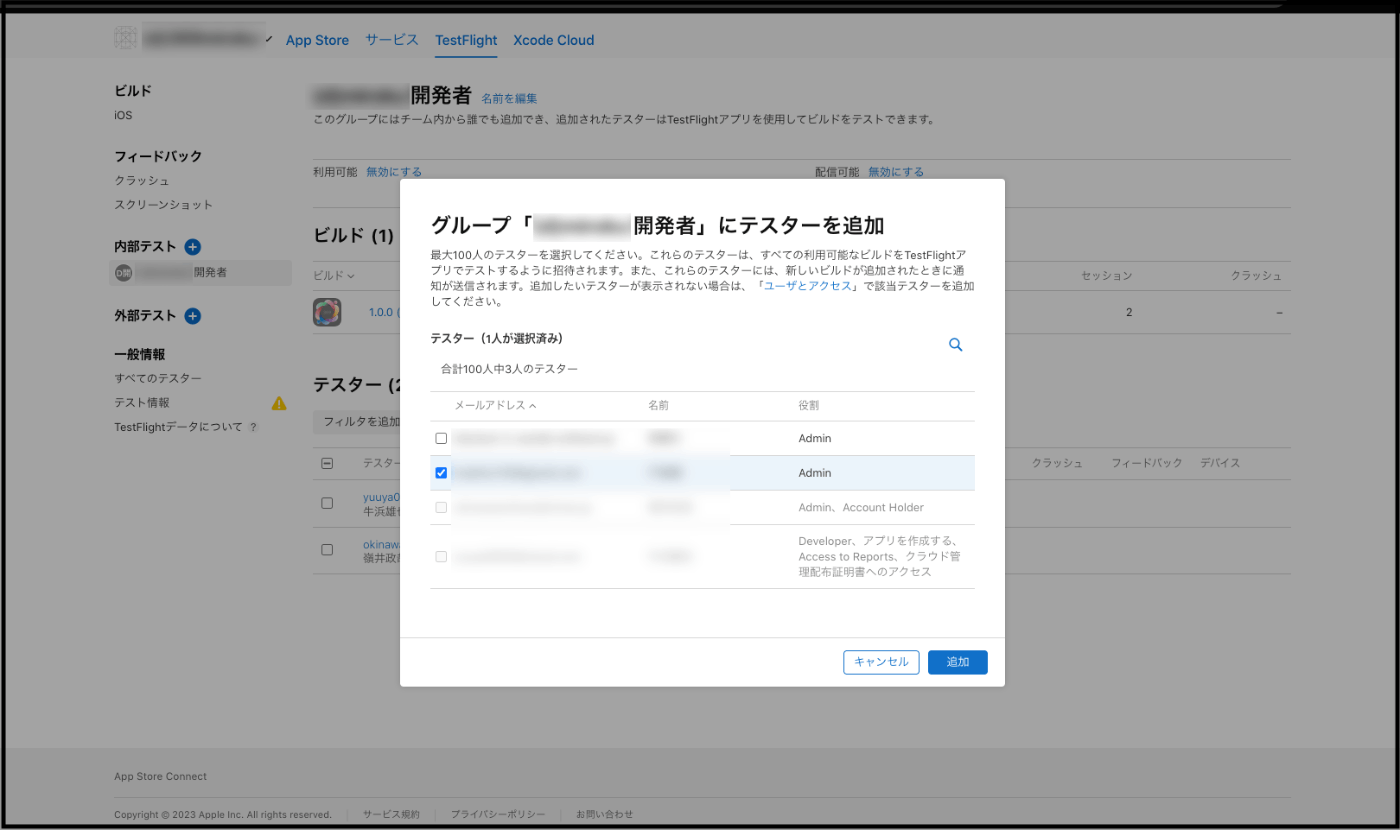Viewport: 1400px width, 830px height.
Task: Open the App Store tab
Action: (x=317, y=40)
